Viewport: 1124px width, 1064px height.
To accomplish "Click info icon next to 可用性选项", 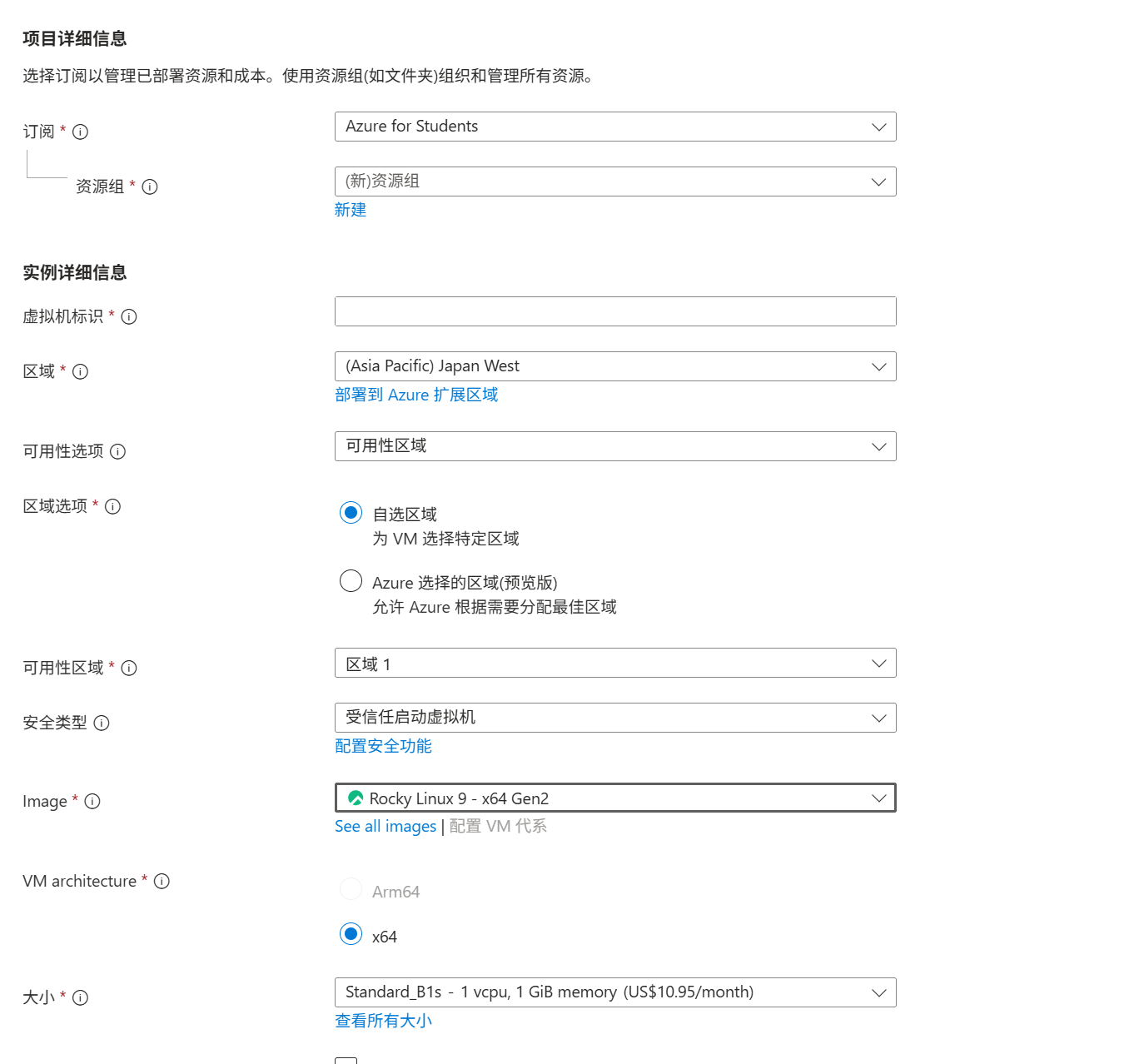I will tap(118, 451).
